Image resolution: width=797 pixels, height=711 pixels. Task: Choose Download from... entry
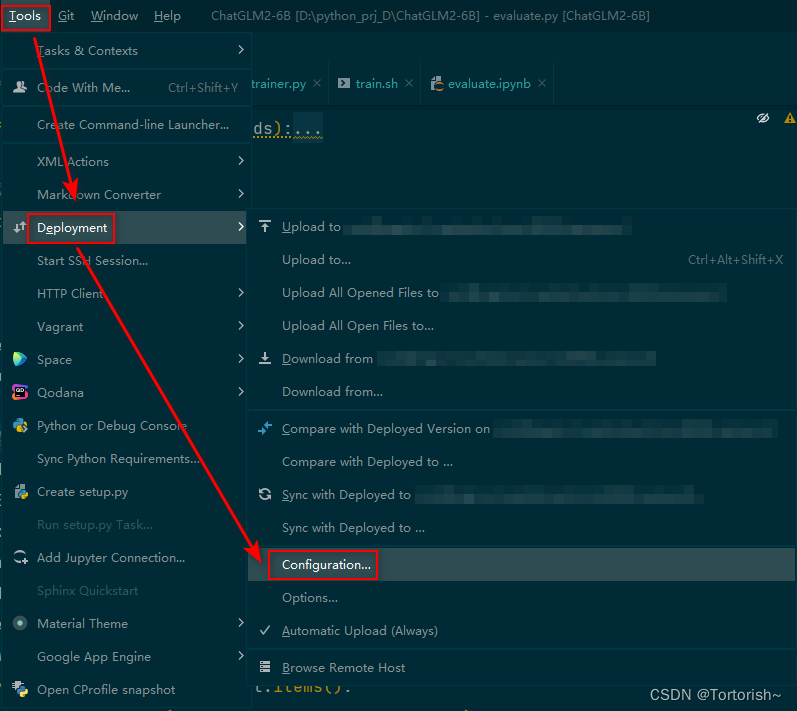pyautogui.click(x=522, y=392)
